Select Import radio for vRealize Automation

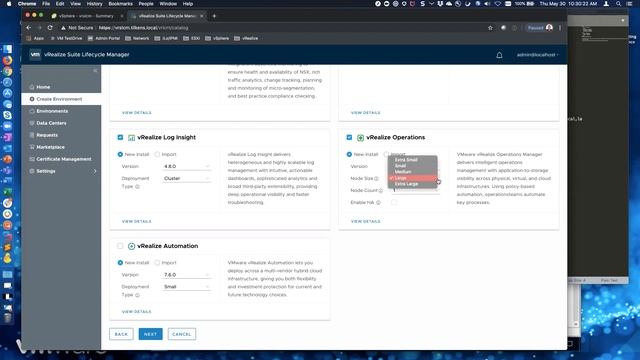point(157,263)
